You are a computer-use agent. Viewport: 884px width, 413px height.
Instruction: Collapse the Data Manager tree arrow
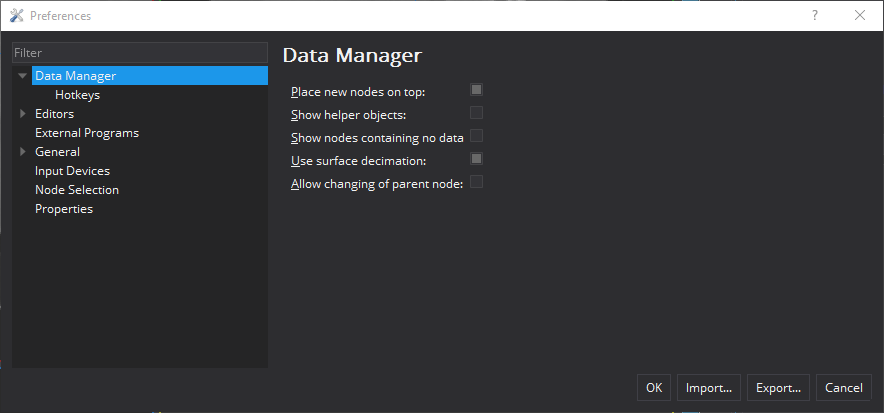[x=23, y=76]
